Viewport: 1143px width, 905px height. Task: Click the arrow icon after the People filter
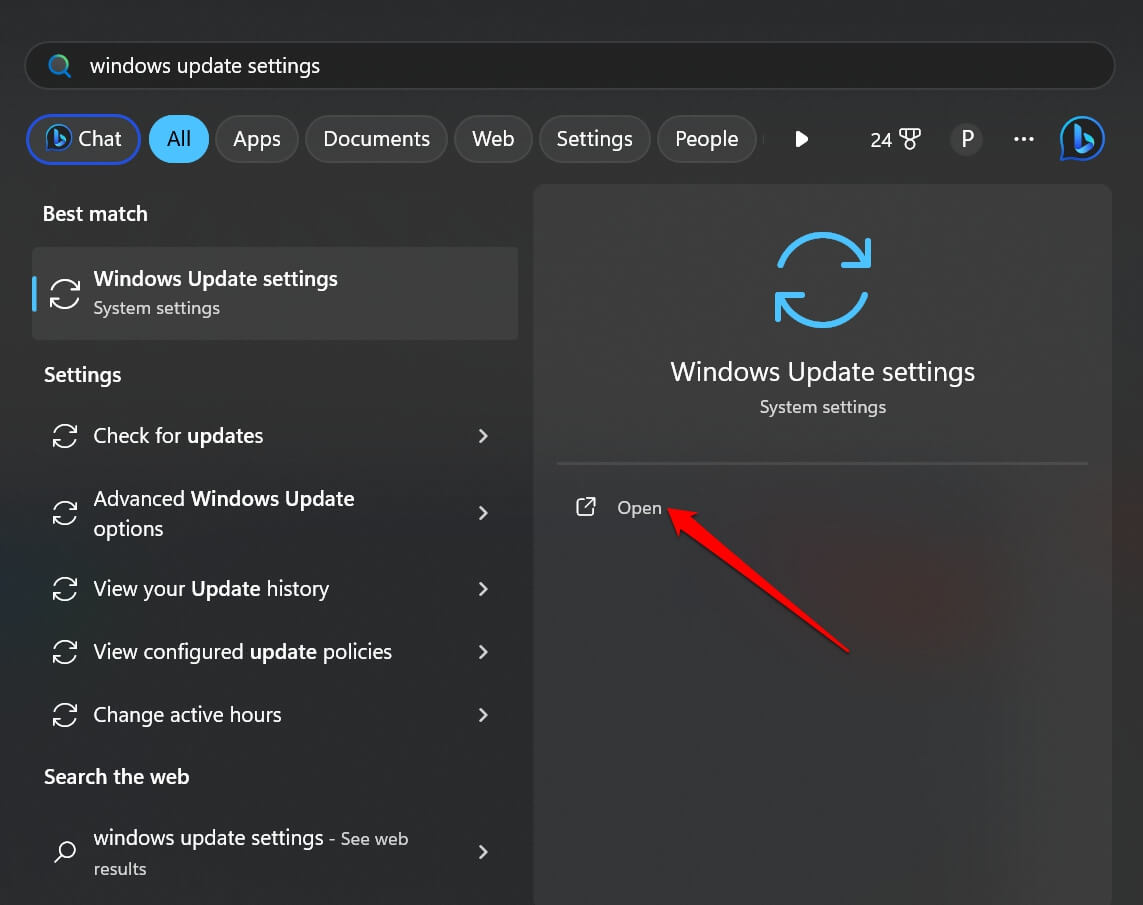[801, 139]
